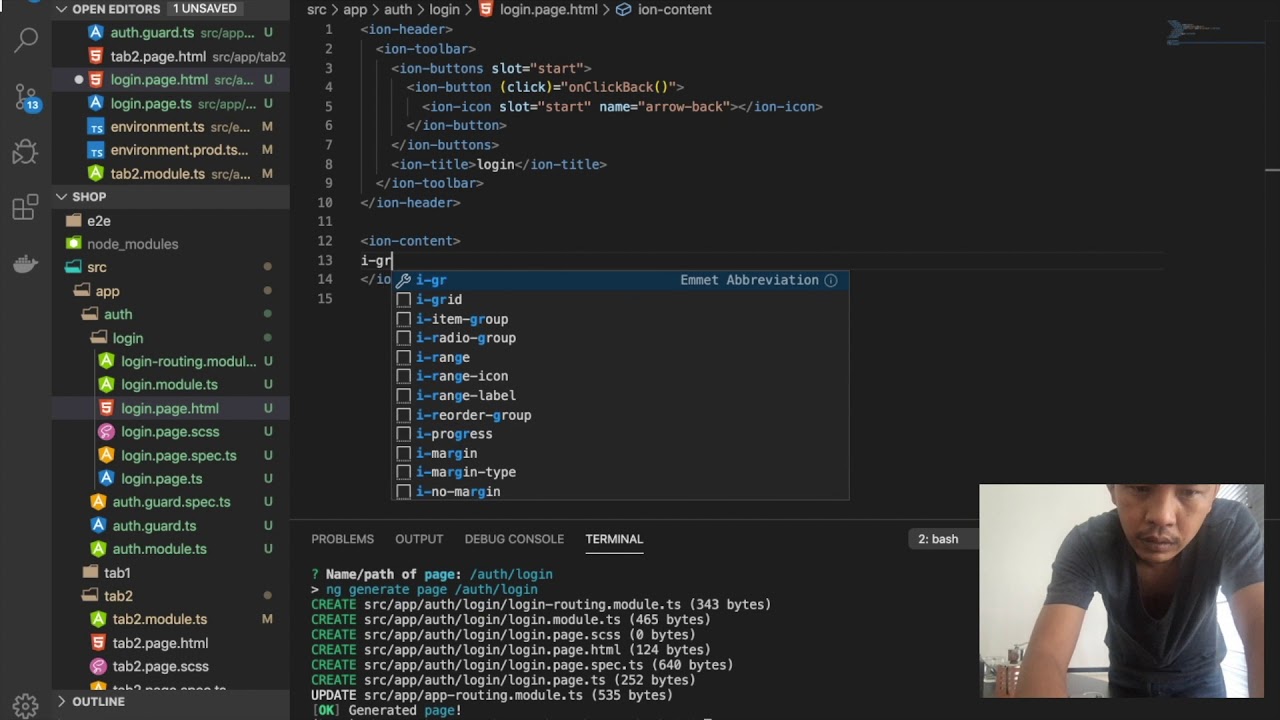Select the i-grid suggestion
This screenshot has width=1280, height=720.
pyautogui.click(x=620, y=300)
